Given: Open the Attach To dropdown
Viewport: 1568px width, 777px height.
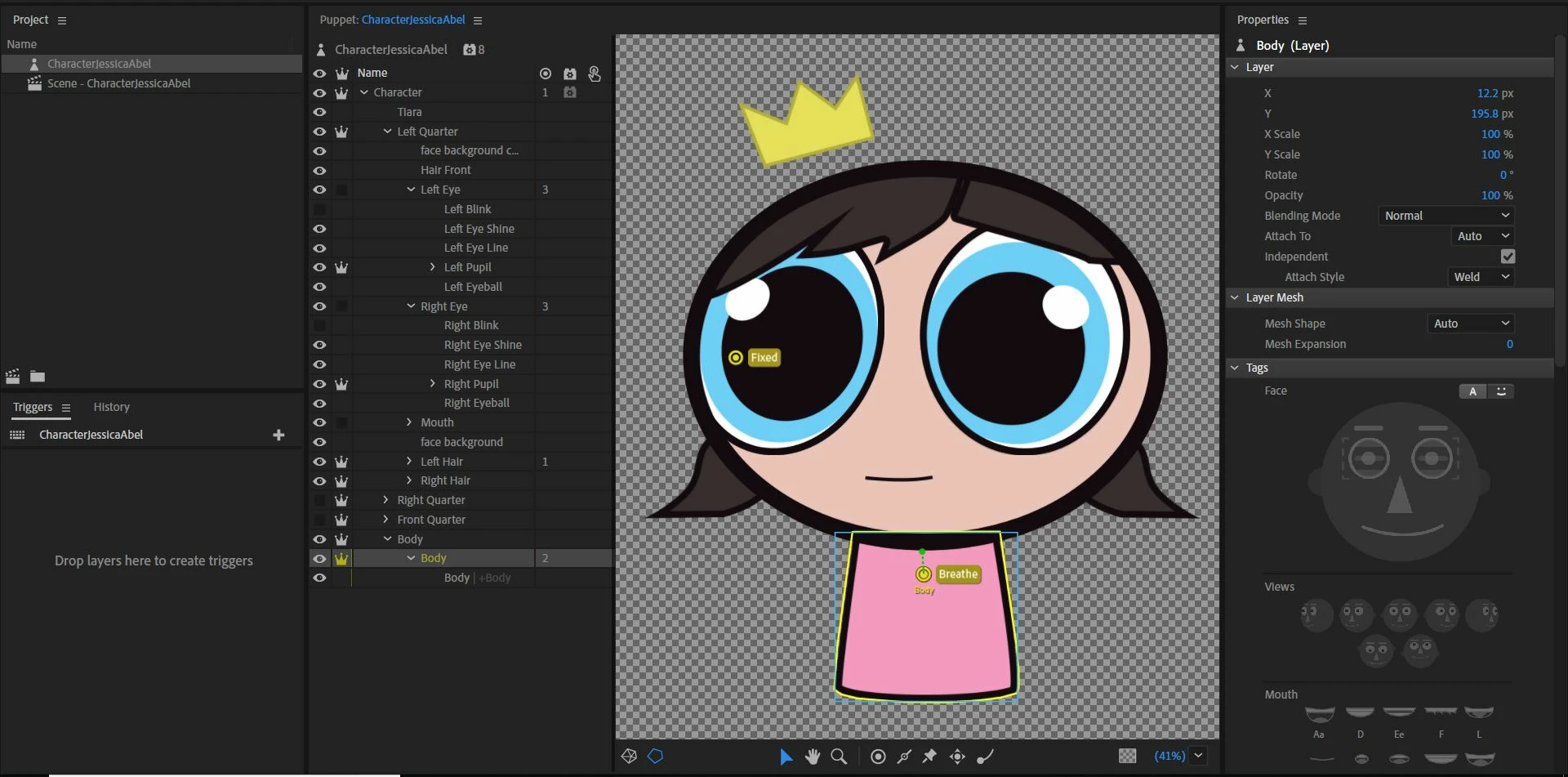Looking at the screenshot, I should (1483, 236).
